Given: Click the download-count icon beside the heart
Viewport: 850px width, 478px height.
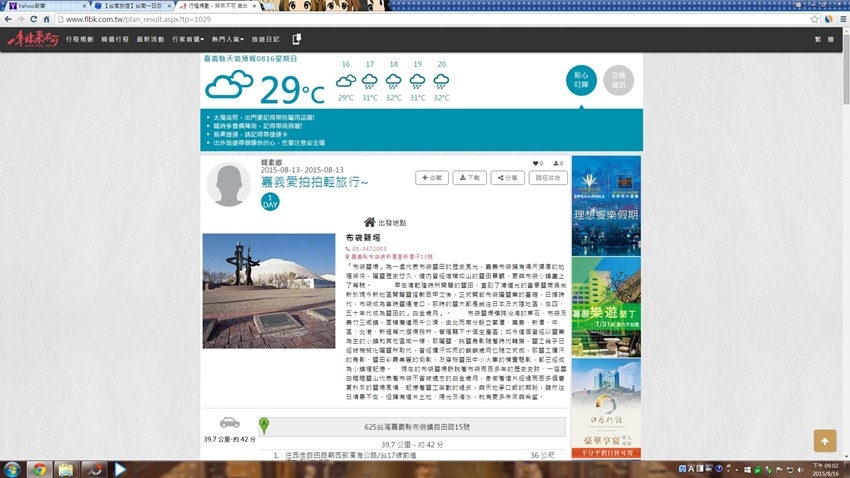Looking at the screenshot, I should [556, 163].
